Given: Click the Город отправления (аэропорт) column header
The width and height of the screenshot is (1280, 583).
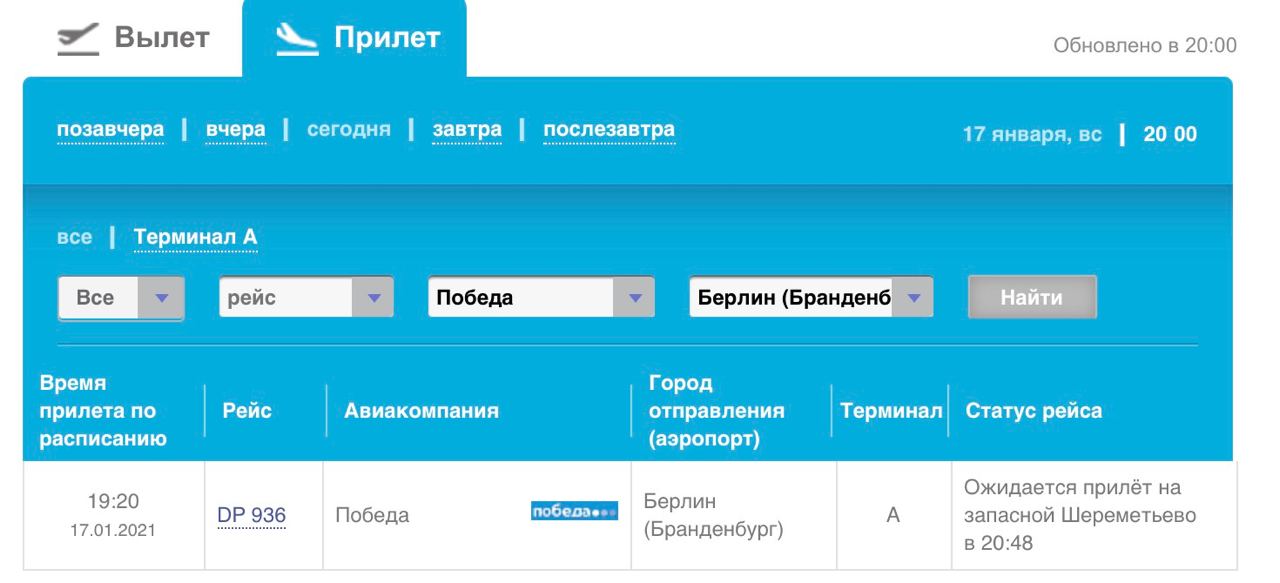Looking at the screenshot, I should tap(716, 412).
